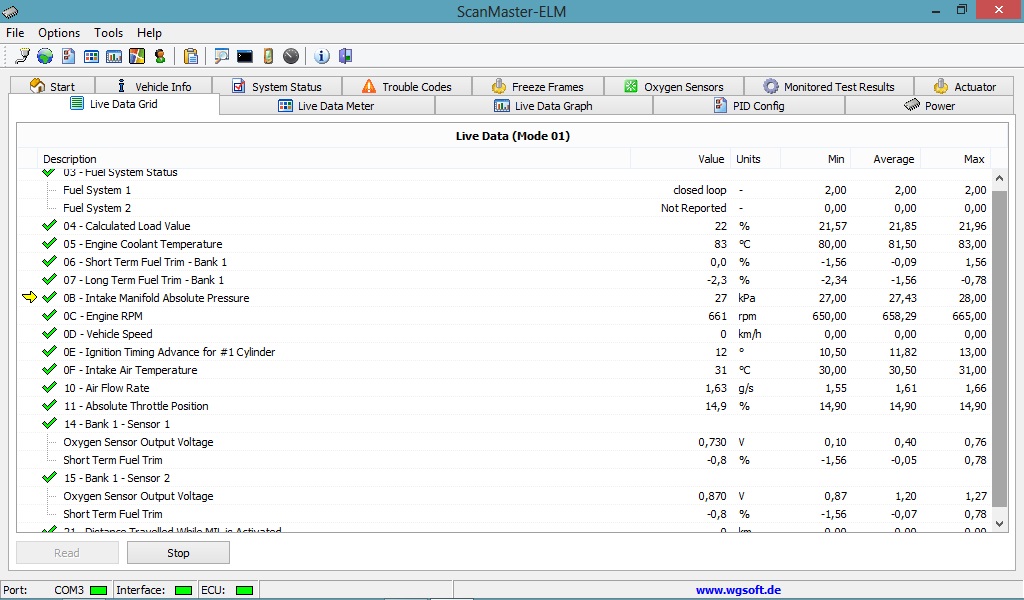Click the bar chart window toolbar icon
This screenshot has height=600, width=1024.
tap(114, 56)
